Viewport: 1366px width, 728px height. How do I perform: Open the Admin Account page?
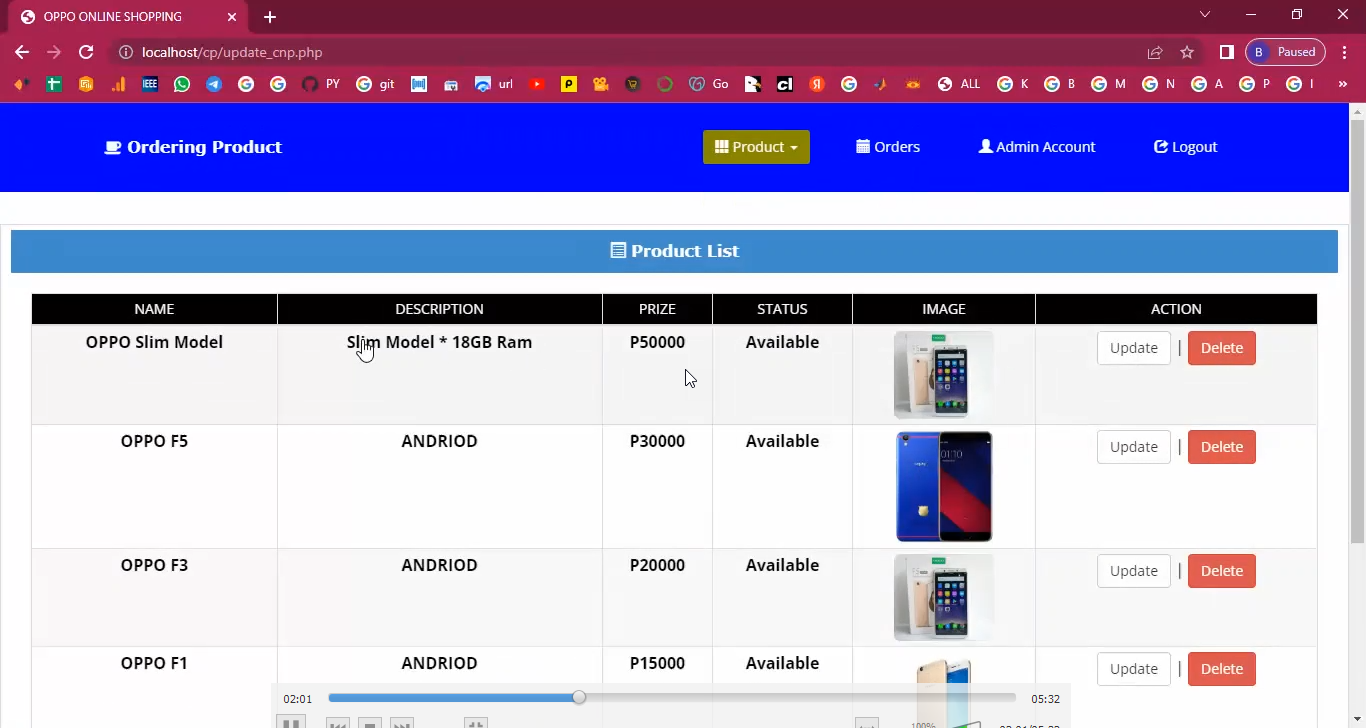(x=1036, y=147)
